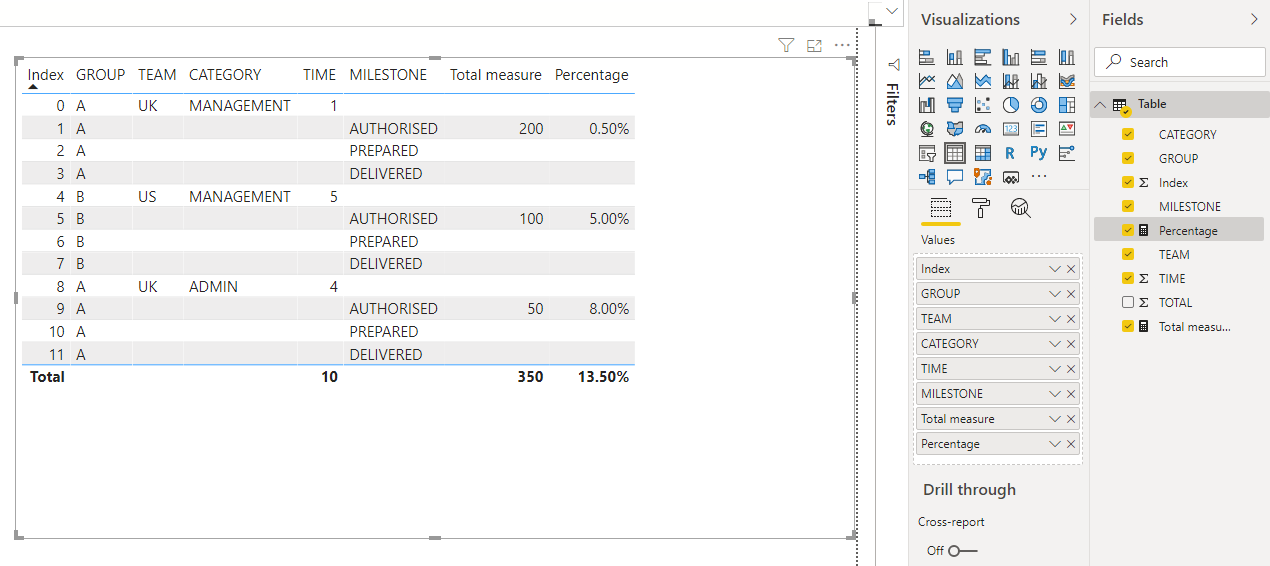
Task: Select the Donut chart visual
Action: [1038, 105]
